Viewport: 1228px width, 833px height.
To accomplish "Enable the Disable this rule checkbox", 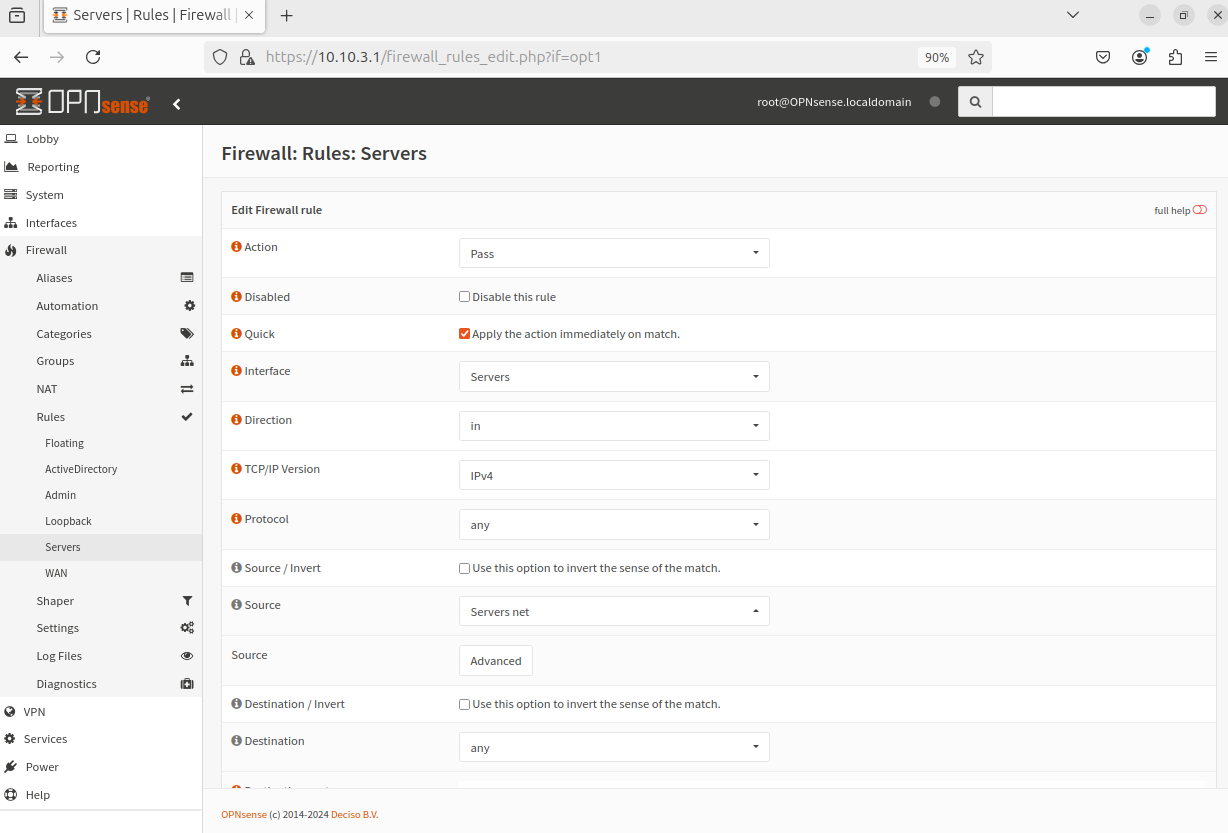I will [464, 297].
